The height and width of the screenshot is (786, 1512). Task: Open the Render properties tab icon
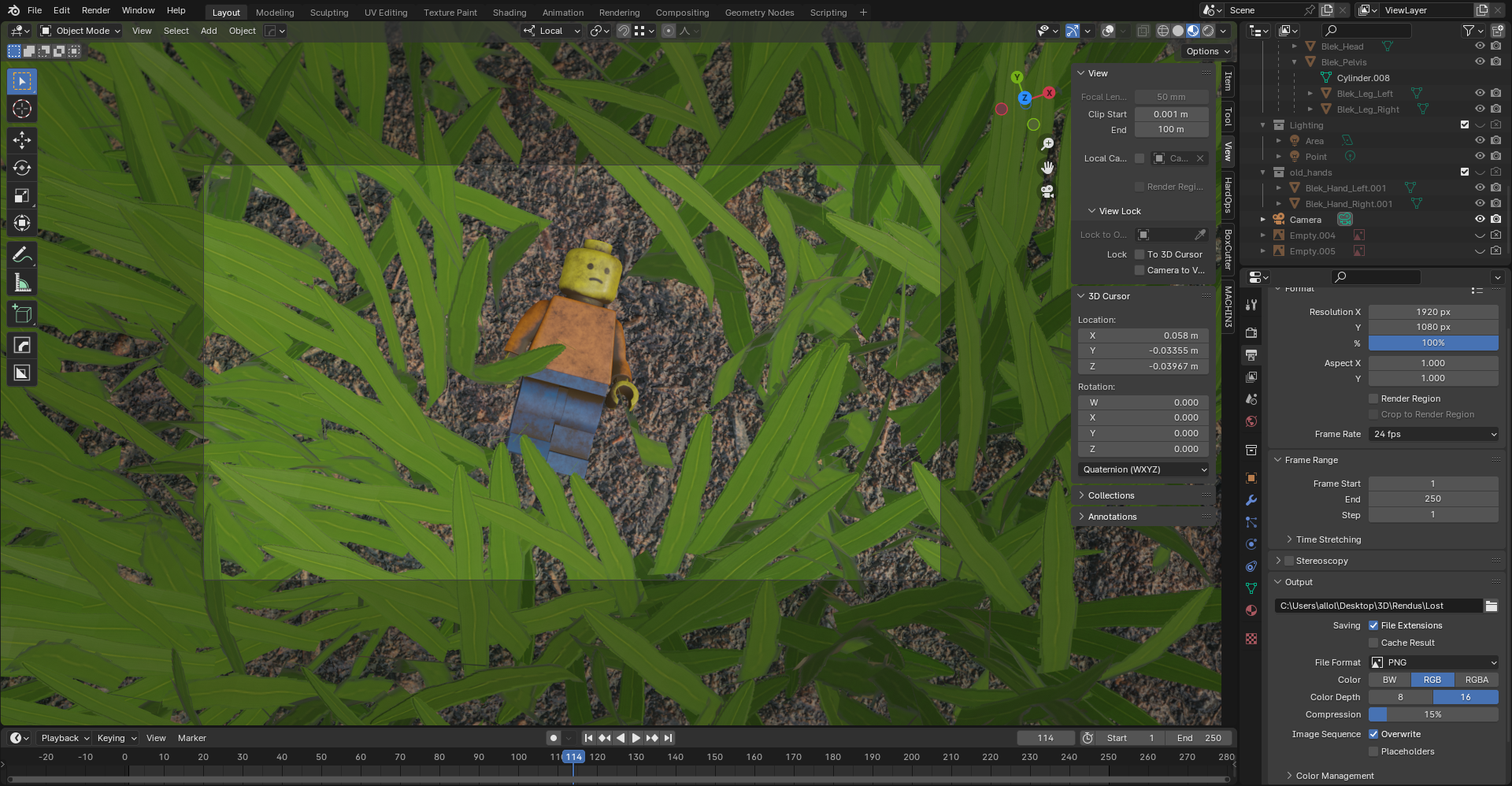click(x=1251, y=333)
